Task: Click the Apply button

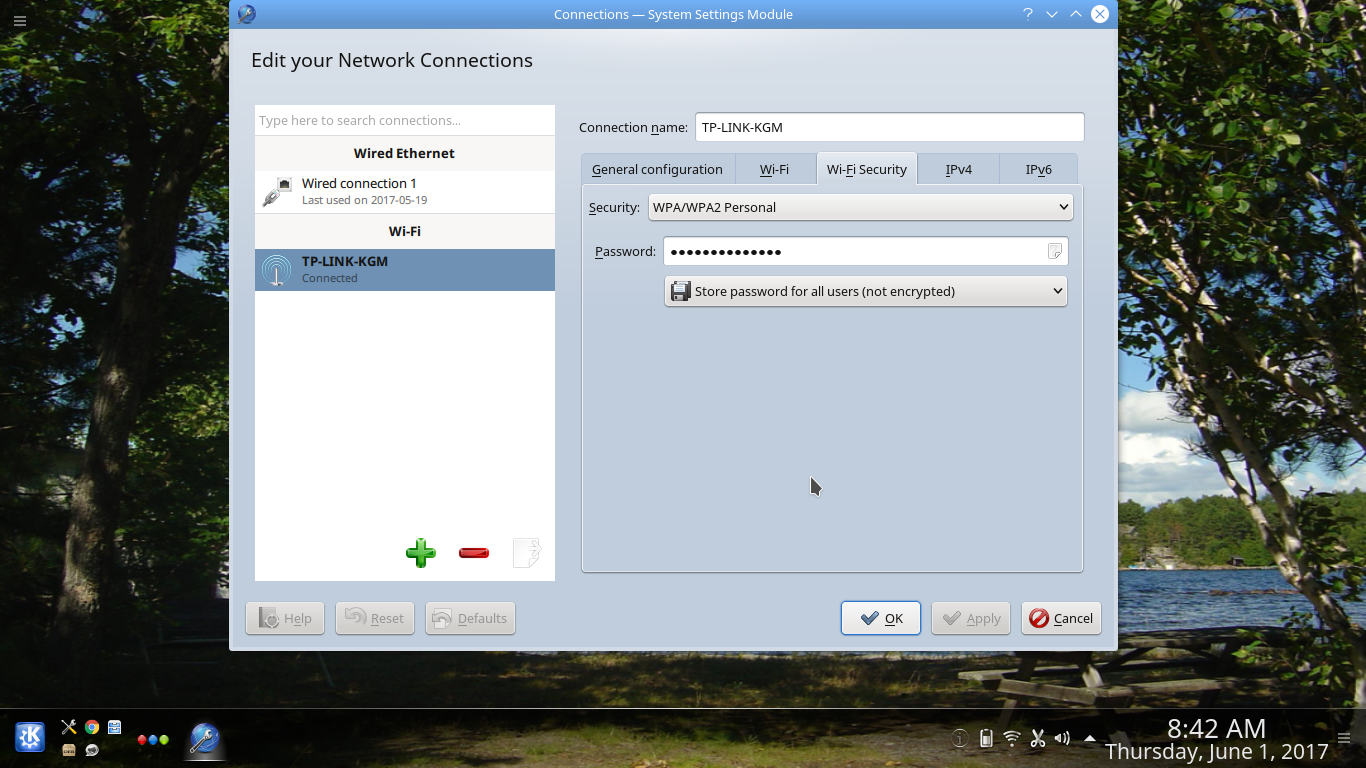Action: pyautogui.click(x=971, y=618)
